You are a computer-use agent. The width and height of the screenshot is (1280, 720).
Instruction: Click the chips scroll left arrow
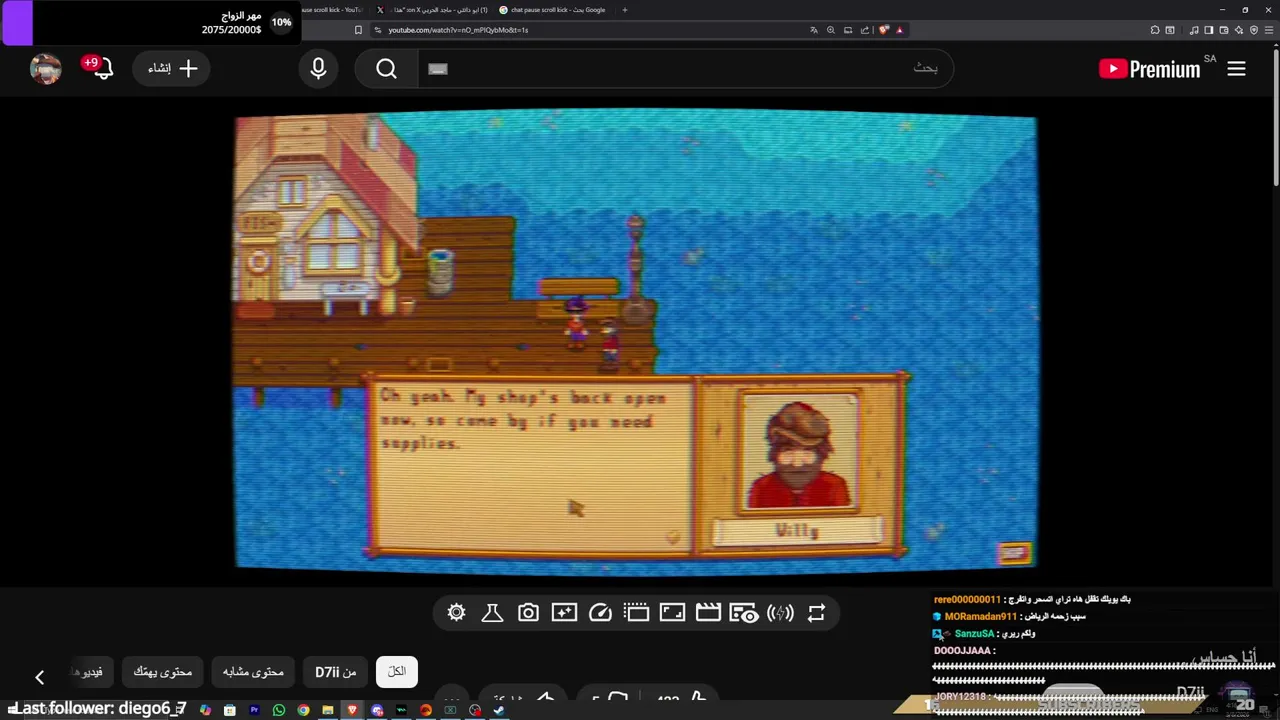coord(39,678)
